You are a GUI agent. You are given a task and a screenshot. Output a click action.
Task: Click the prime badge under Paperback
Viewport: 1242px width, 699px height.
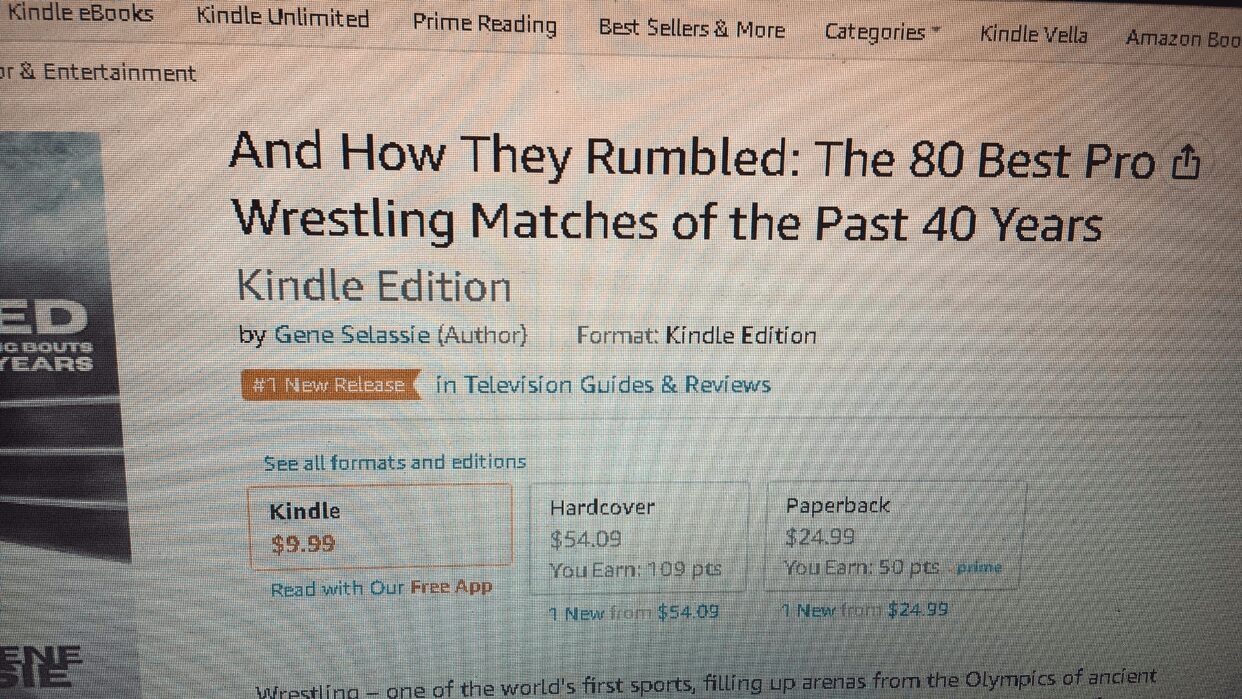978,568
